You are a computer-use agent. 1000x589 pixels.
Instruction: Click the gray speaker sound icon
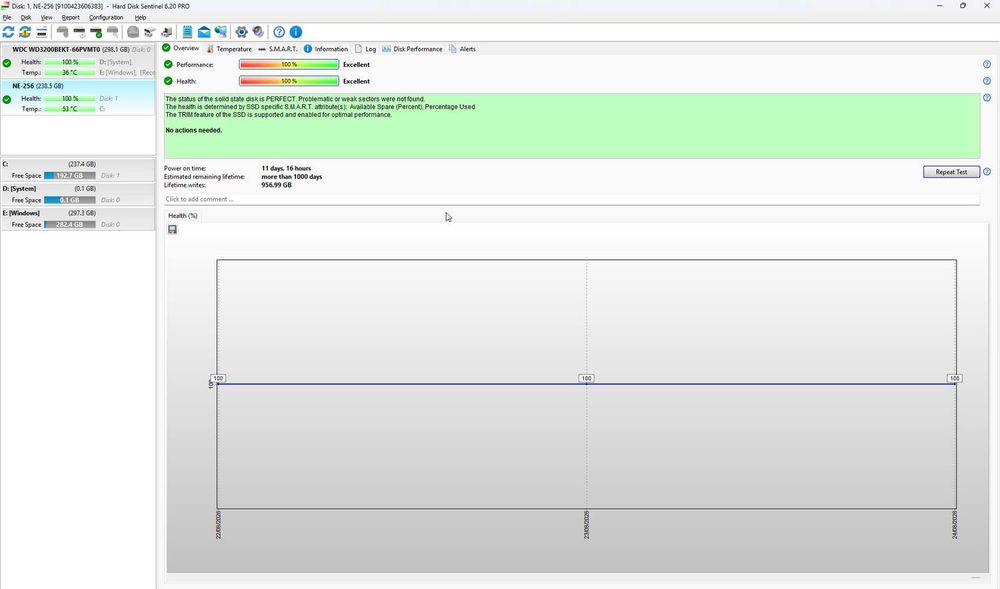pos(258,32)
